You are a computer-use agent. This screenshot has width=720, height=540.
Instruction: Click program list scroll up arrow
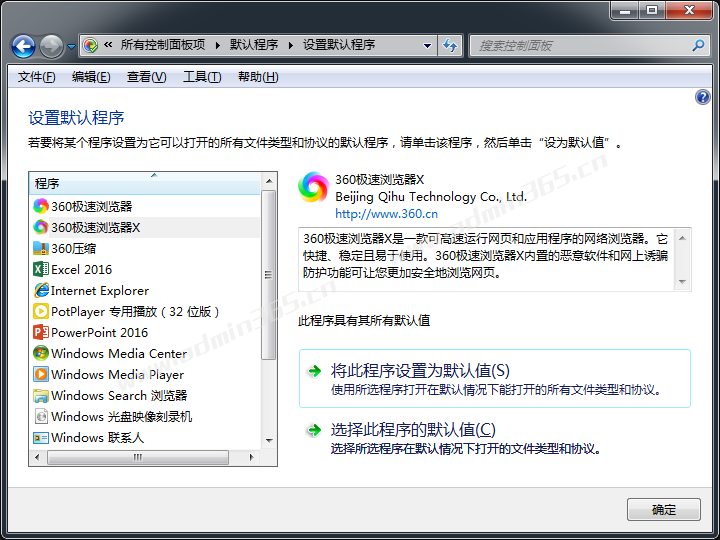click(x=269, y=181)
